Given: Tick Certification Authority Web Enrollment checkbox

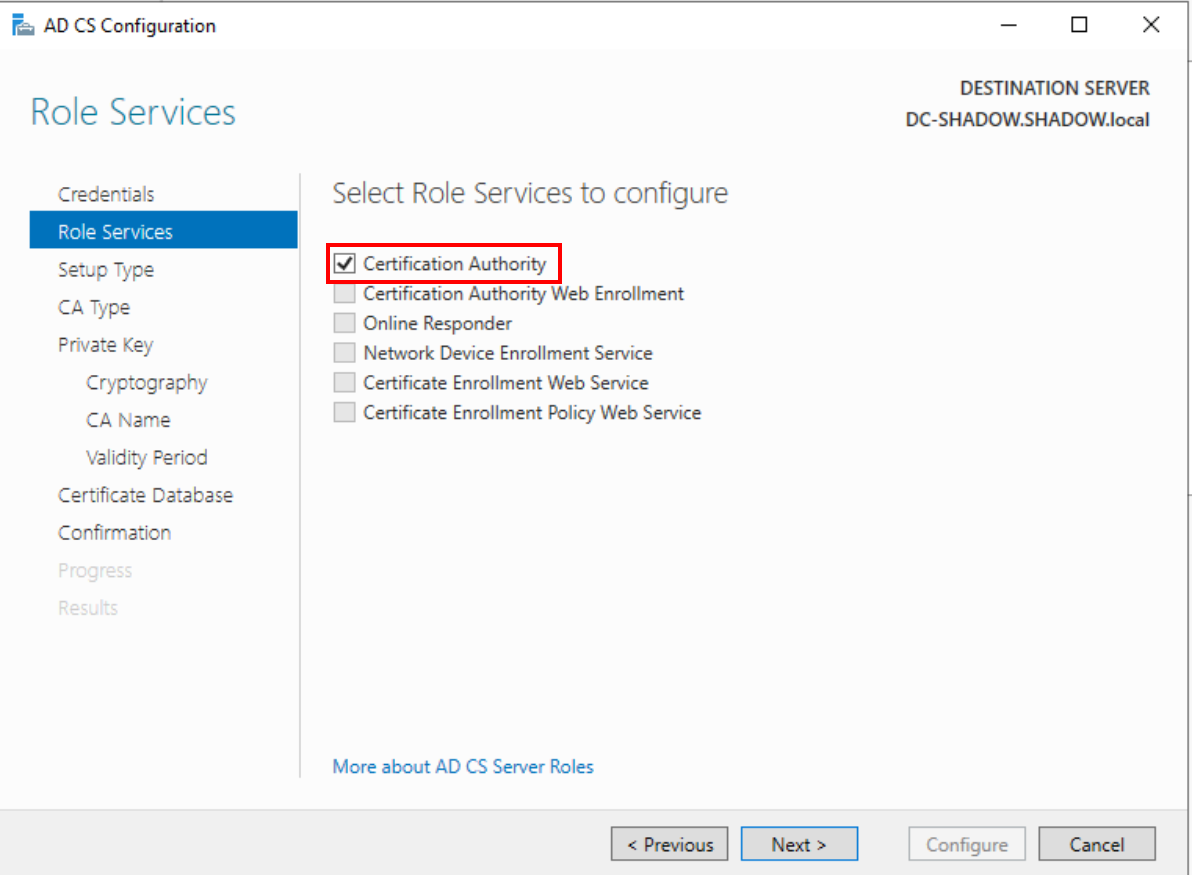Looking at the screenshot, I should tap(345, 294).
